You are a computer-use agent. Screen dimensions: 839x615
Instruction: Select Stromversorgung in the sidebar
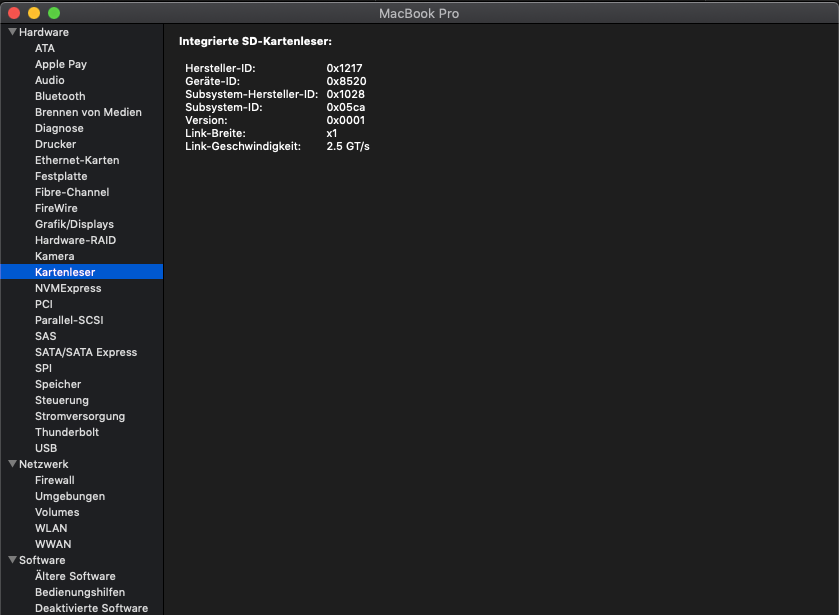[80, 416]
